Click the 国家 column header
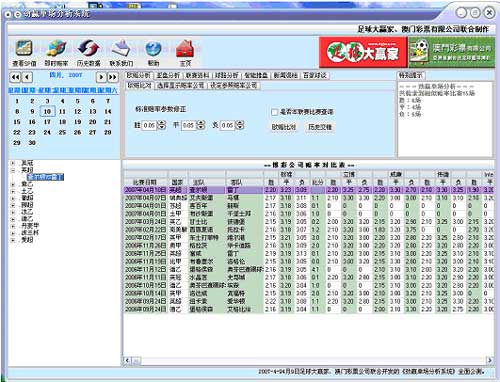 tap(178, 182)
